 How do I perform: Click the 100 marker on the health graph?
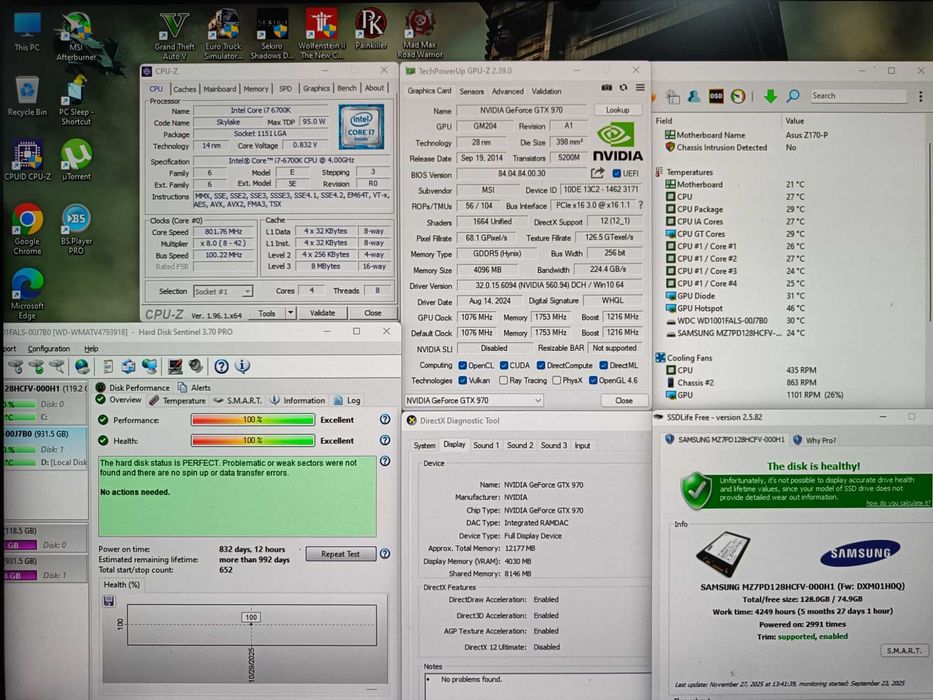(x=251, y=617)
